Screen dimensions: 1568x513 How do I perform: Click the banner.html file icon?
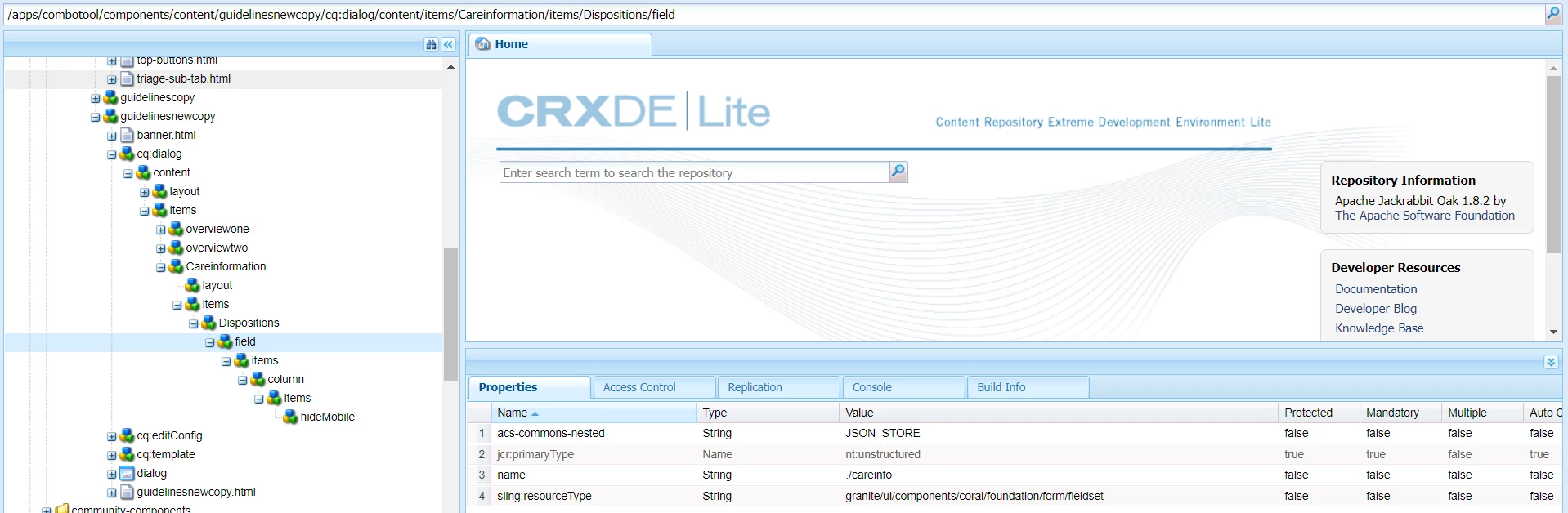point(127,135)
